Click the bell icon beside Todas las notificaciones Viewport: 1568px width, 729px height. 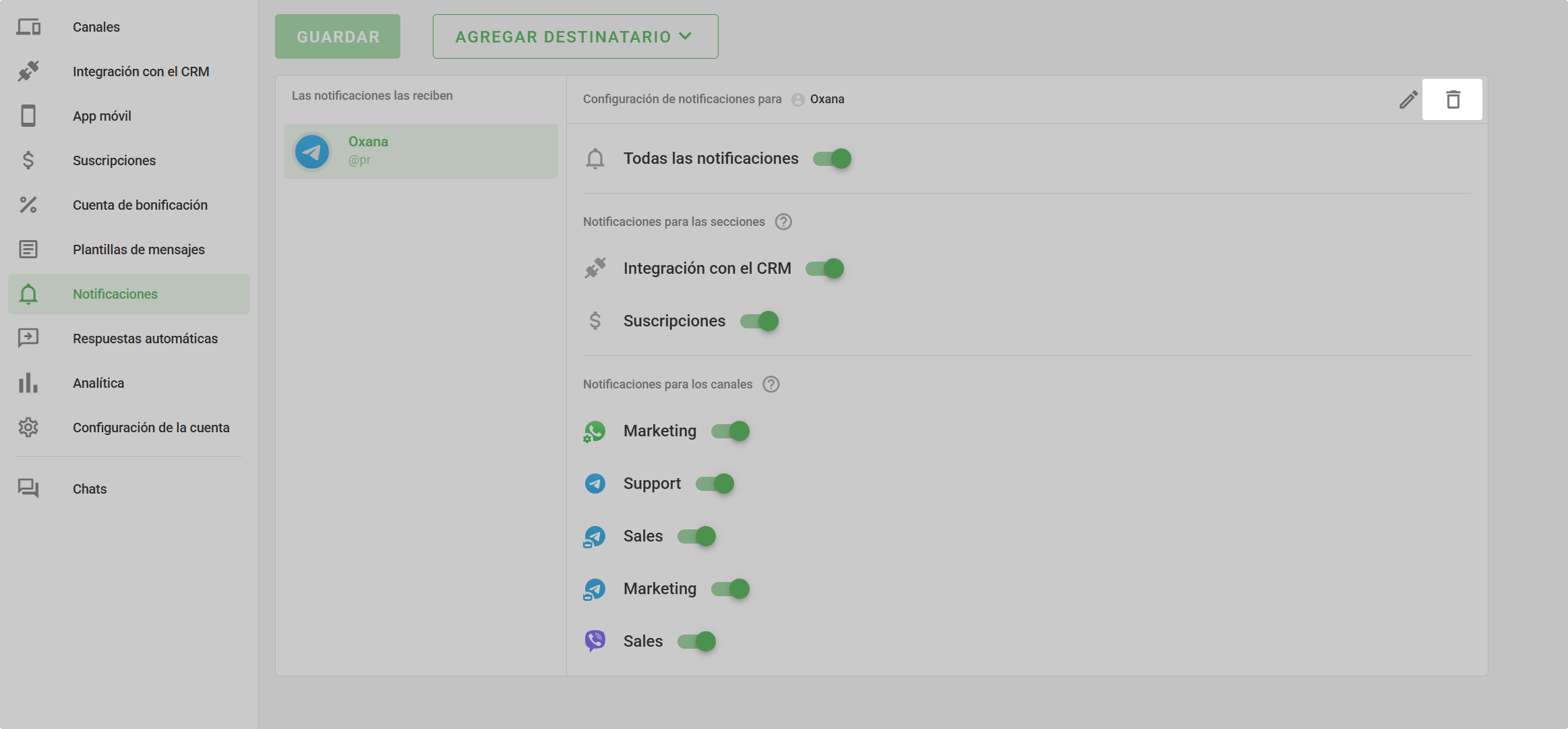click(595, 158)
